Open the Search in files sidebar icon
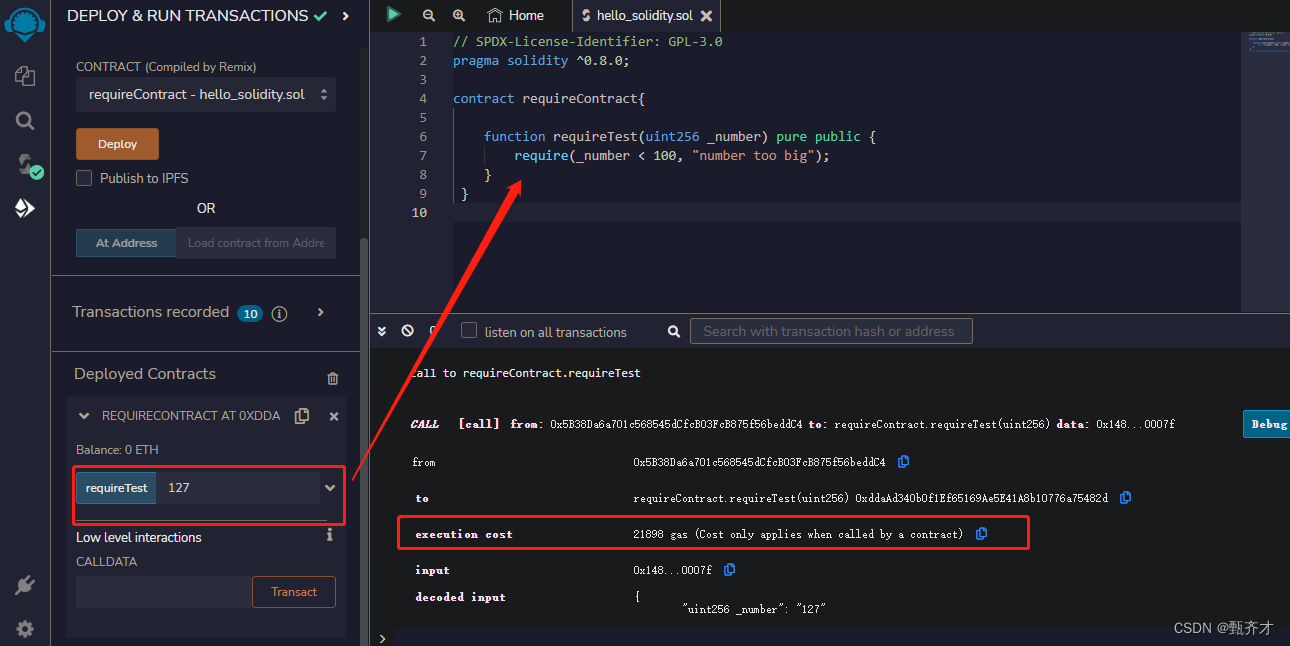This screenshot has width=1290, height=646. (25, 120)
